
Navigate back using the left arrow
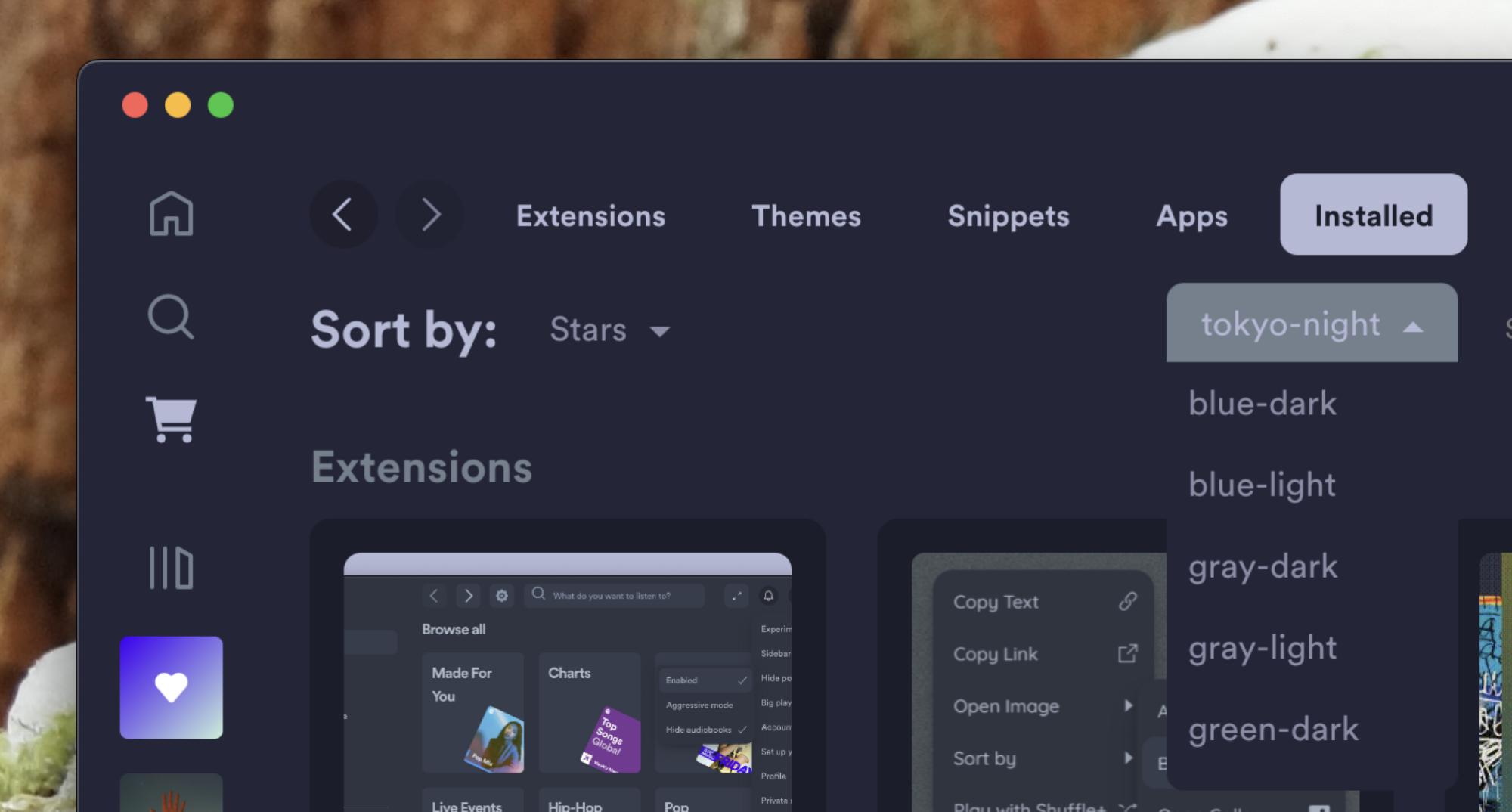(x=342, y=215)
